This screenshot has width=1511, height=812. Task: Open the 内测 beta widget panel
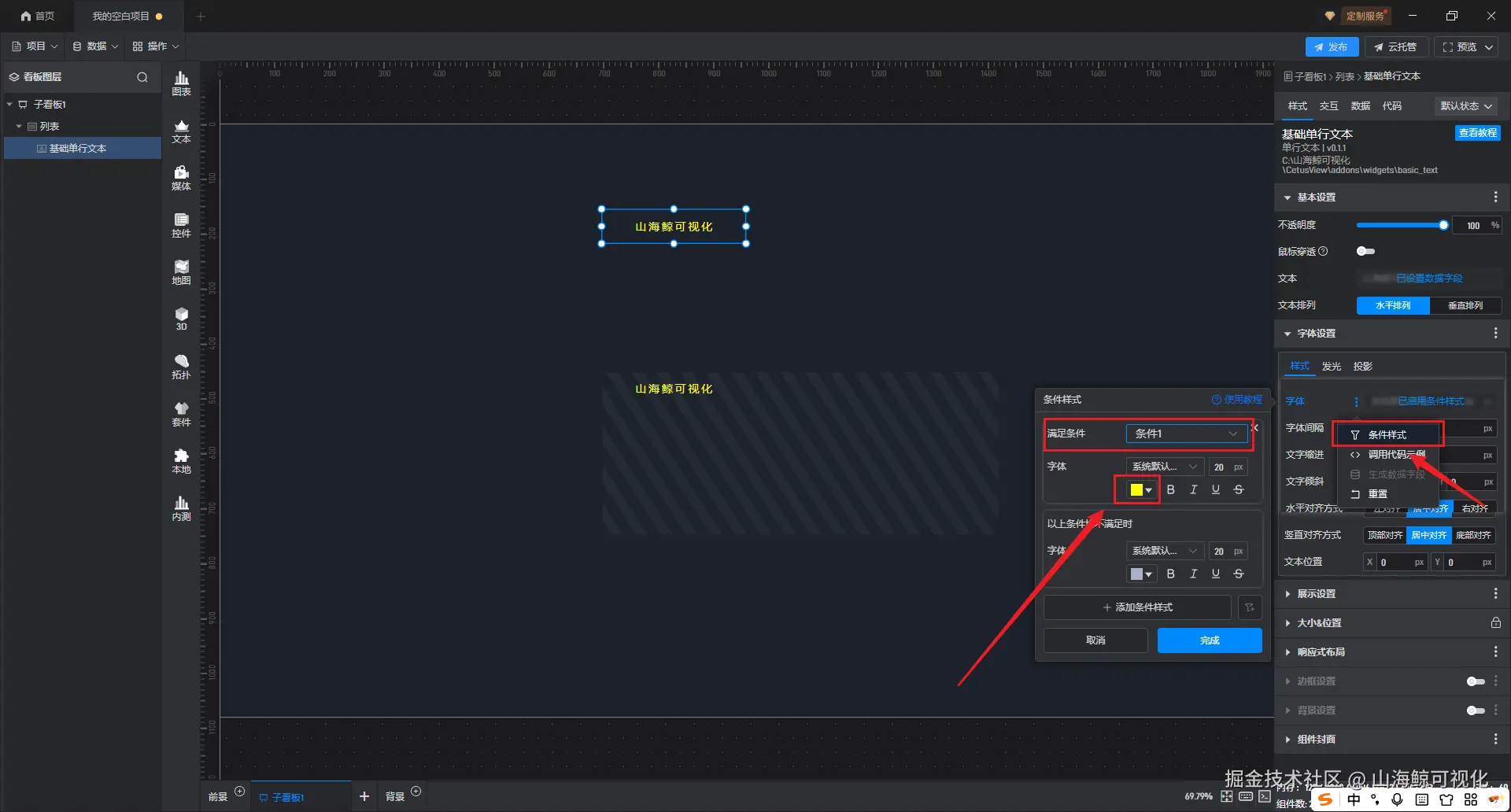[x=181, y=508]
